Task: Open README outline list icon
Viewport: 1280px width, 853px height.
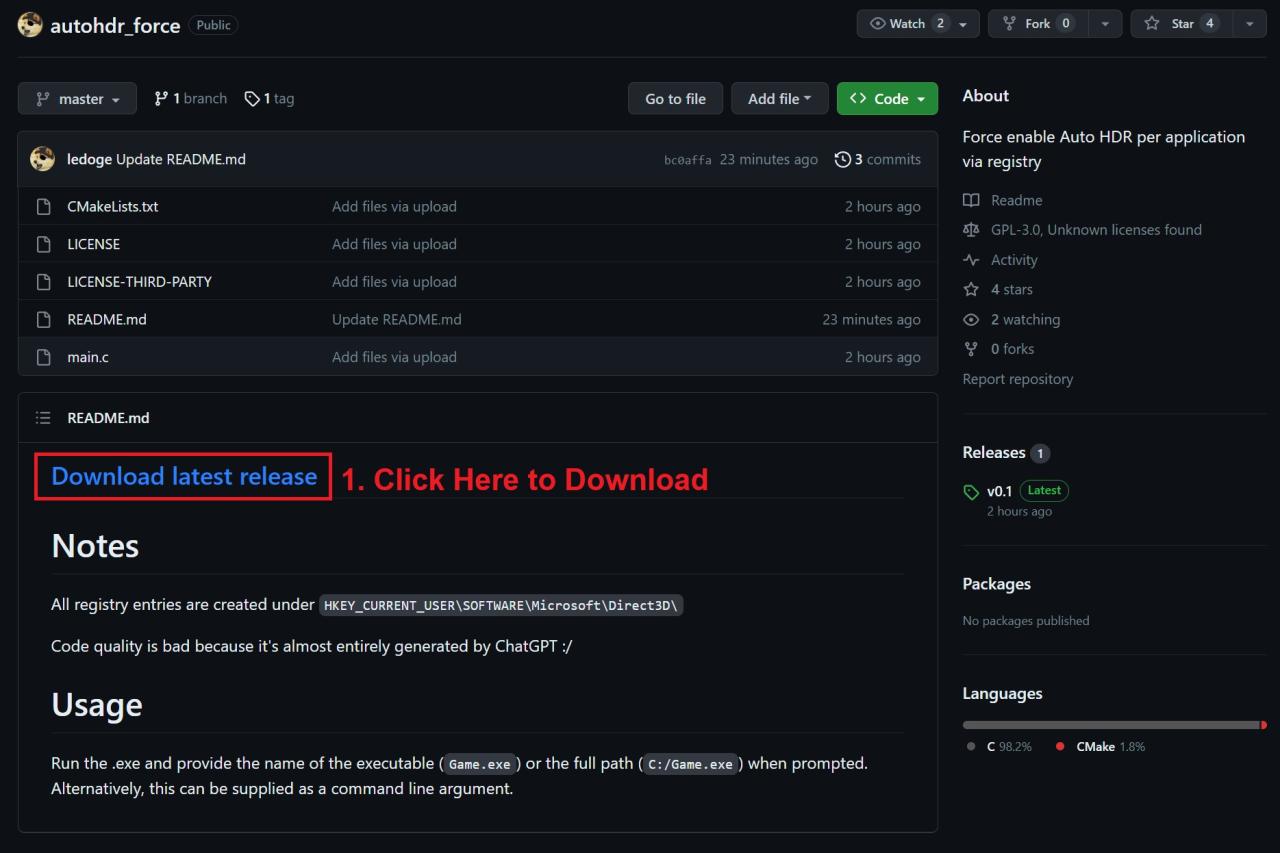Action: (x=43, y=418)
